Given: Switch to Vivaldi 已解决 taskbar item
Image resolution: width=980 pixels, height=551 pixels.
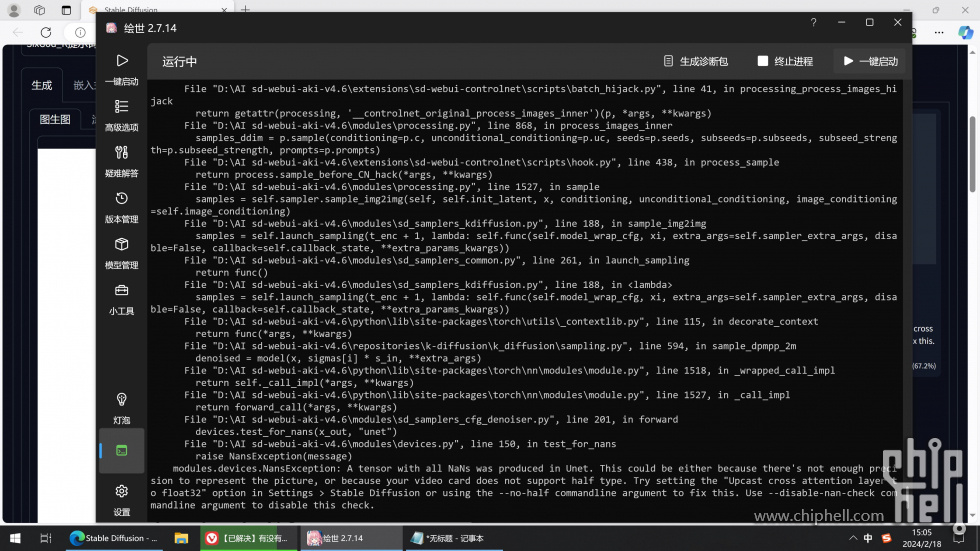Looking at the screenshot, I should pyautogui.click(x=248, y=538).
